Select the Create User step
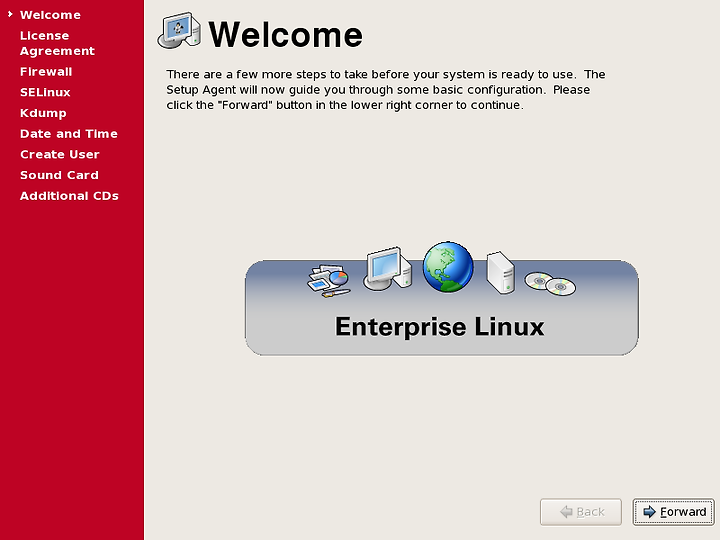720x540 pixels. click(x=60, y=154)
